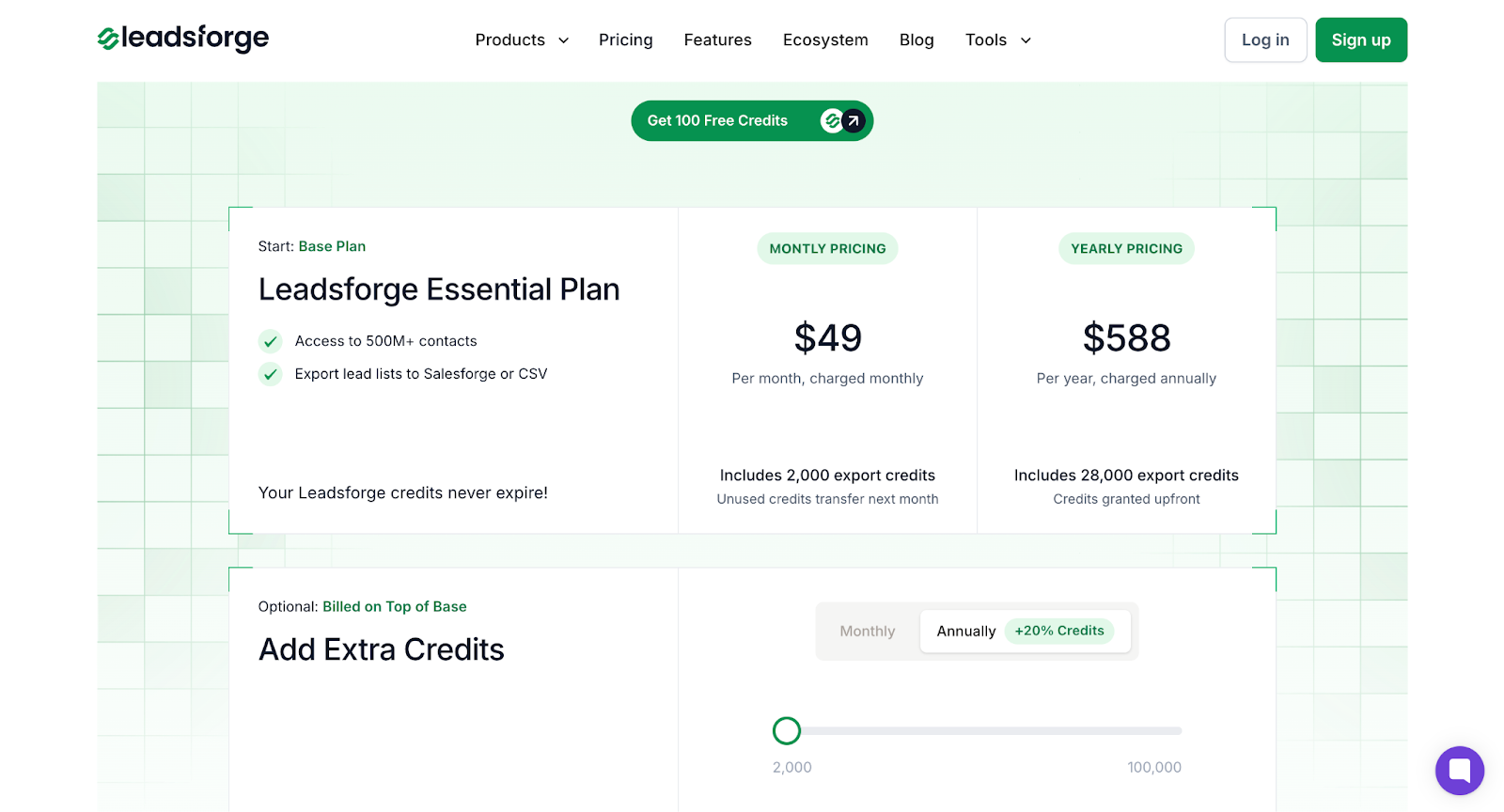Click the checkmark beside Export lead lists
Image resolution: width=1504 pixels, height=812 pixels.
click(271, 374)
